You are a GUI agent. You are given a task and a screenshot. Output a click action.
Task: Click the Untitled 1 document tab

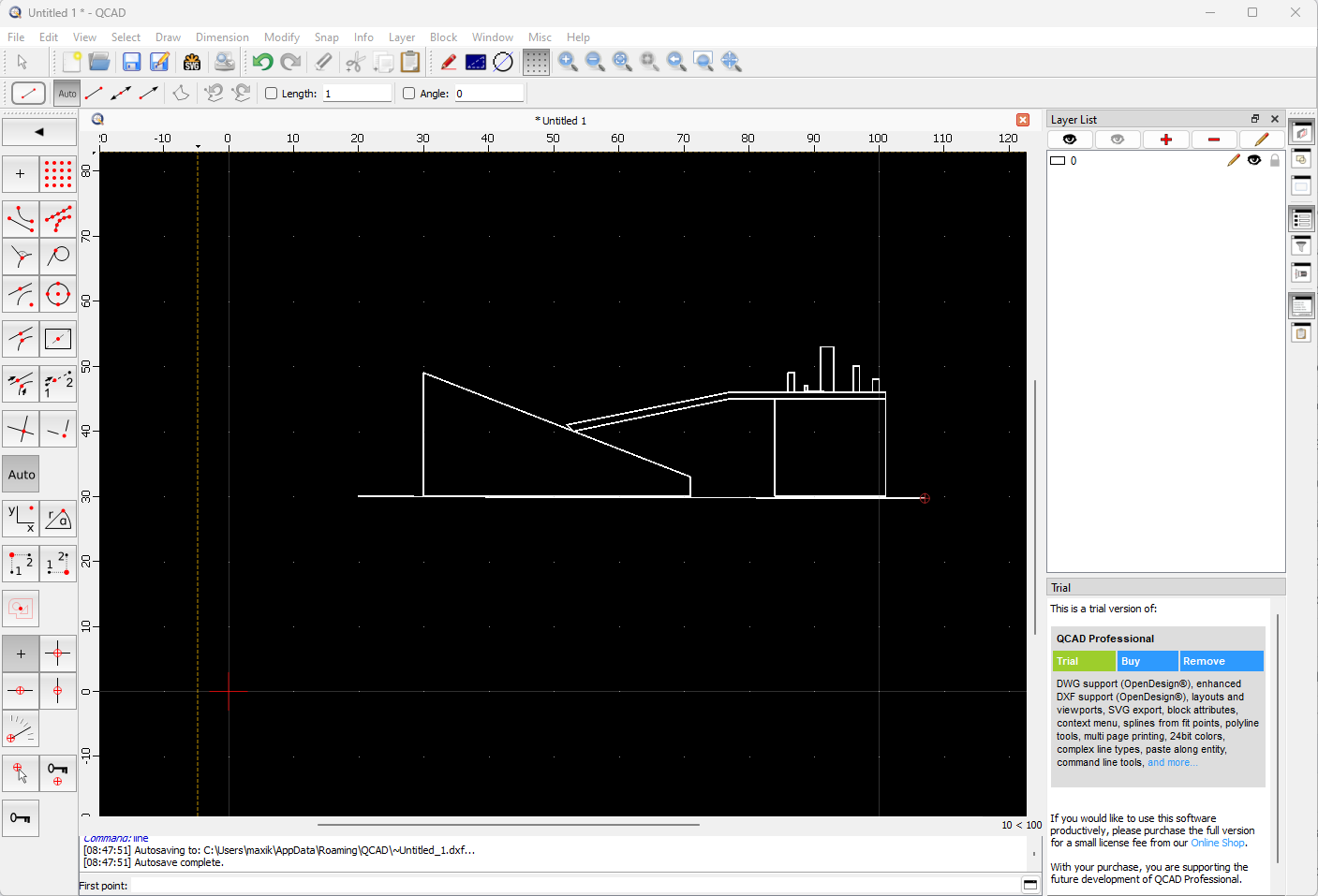tap(560, 121)
